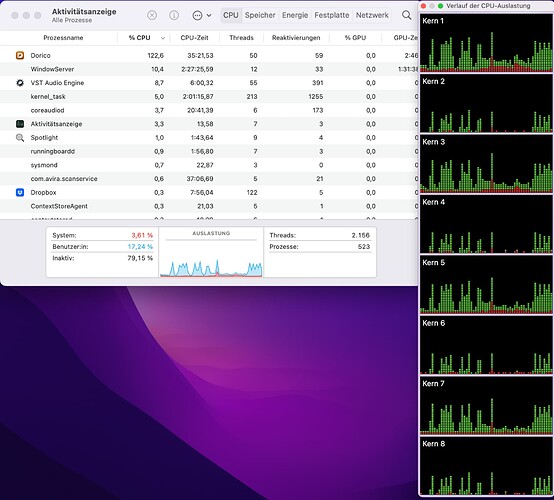Screen dimensions: 554x500
Task: Click the Verlauf der CPU-Auslastung title
Action: 488,6
